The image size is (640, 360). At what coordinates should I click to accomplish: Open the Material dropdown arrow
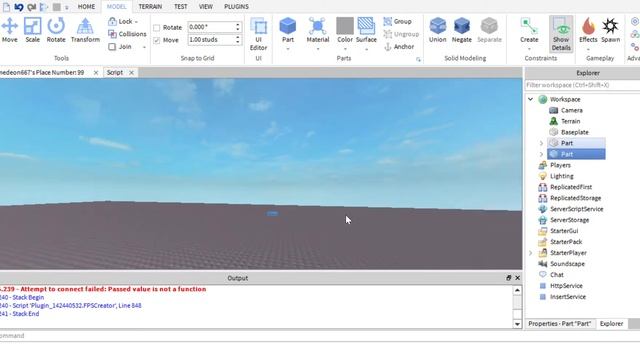click(318, 49)
